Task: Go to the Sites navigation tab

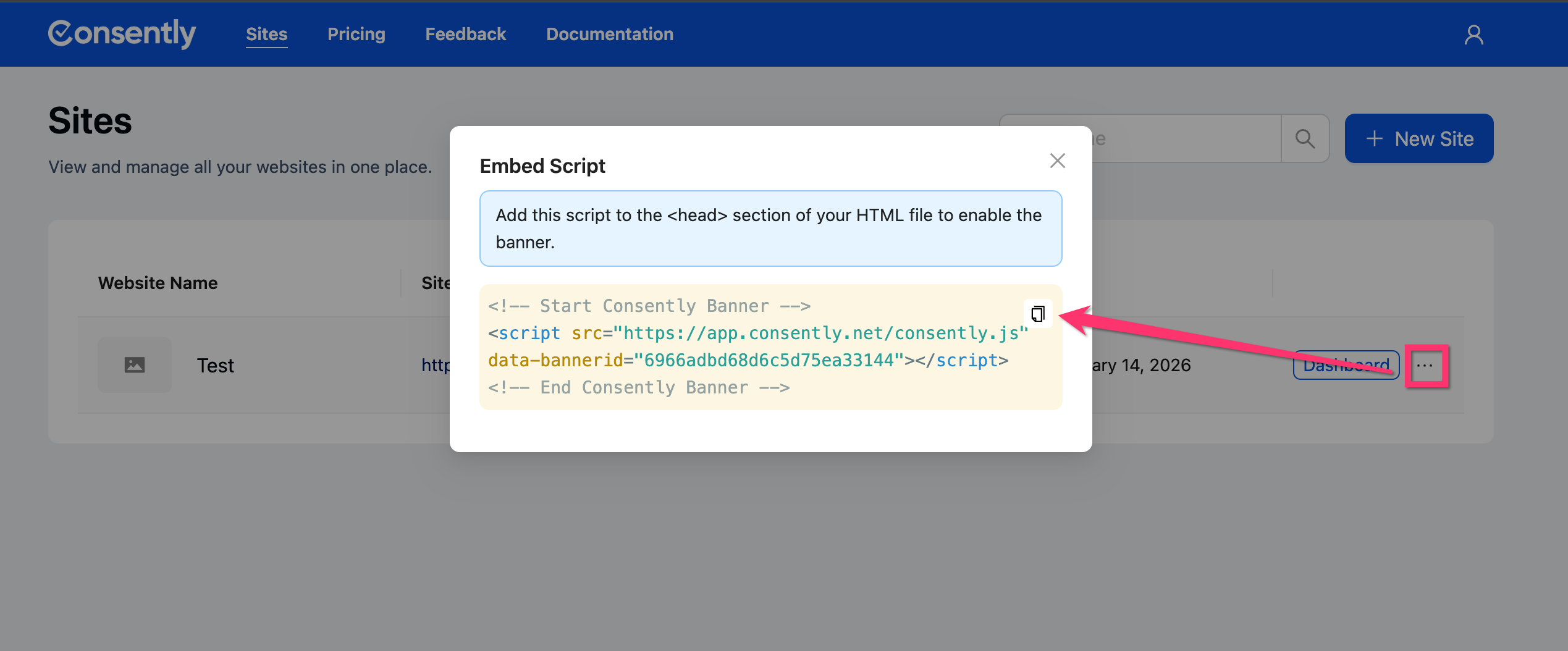Action: click(266, 35)
